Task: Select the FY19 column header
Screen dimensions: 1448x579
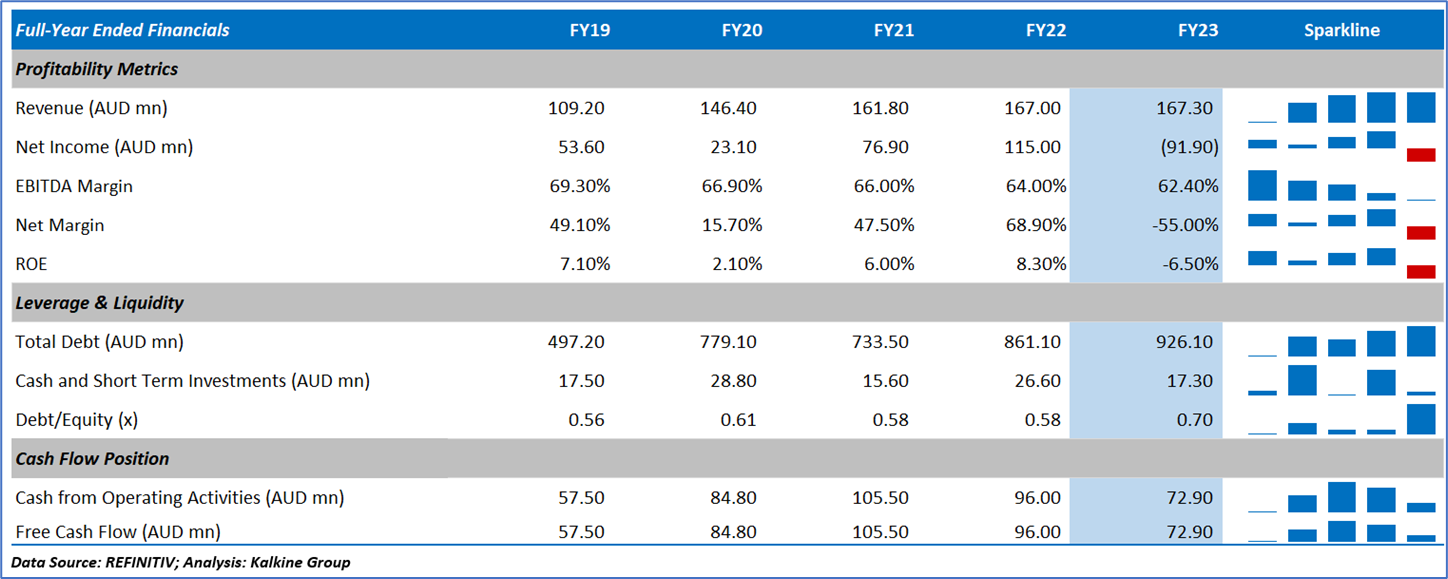Action: [x=590, y=30]
